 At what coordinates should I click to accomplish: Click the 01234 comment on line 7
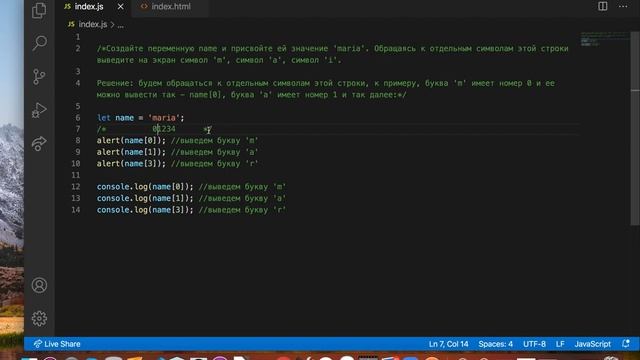164,129
